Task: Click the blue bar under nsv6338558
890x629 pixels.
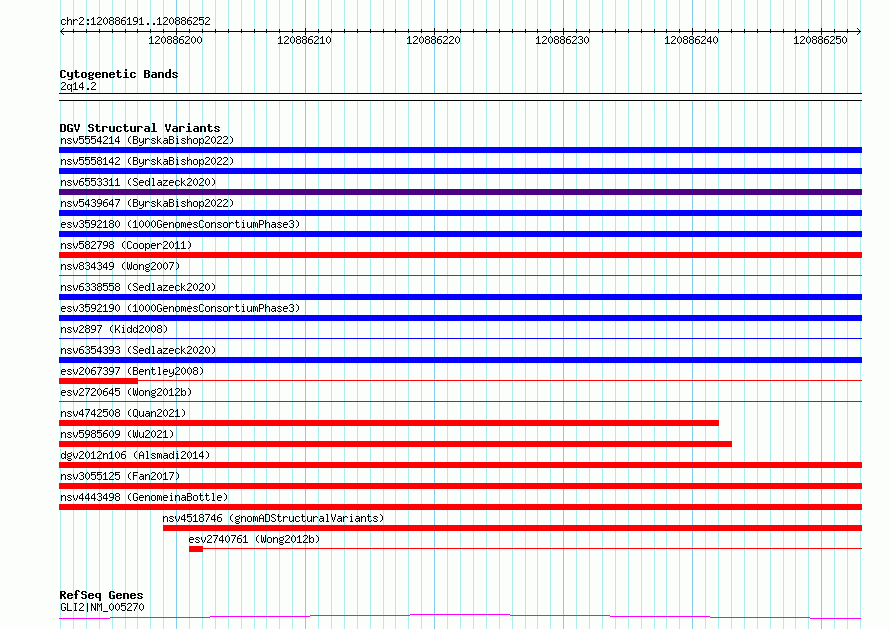Action: 460,297
